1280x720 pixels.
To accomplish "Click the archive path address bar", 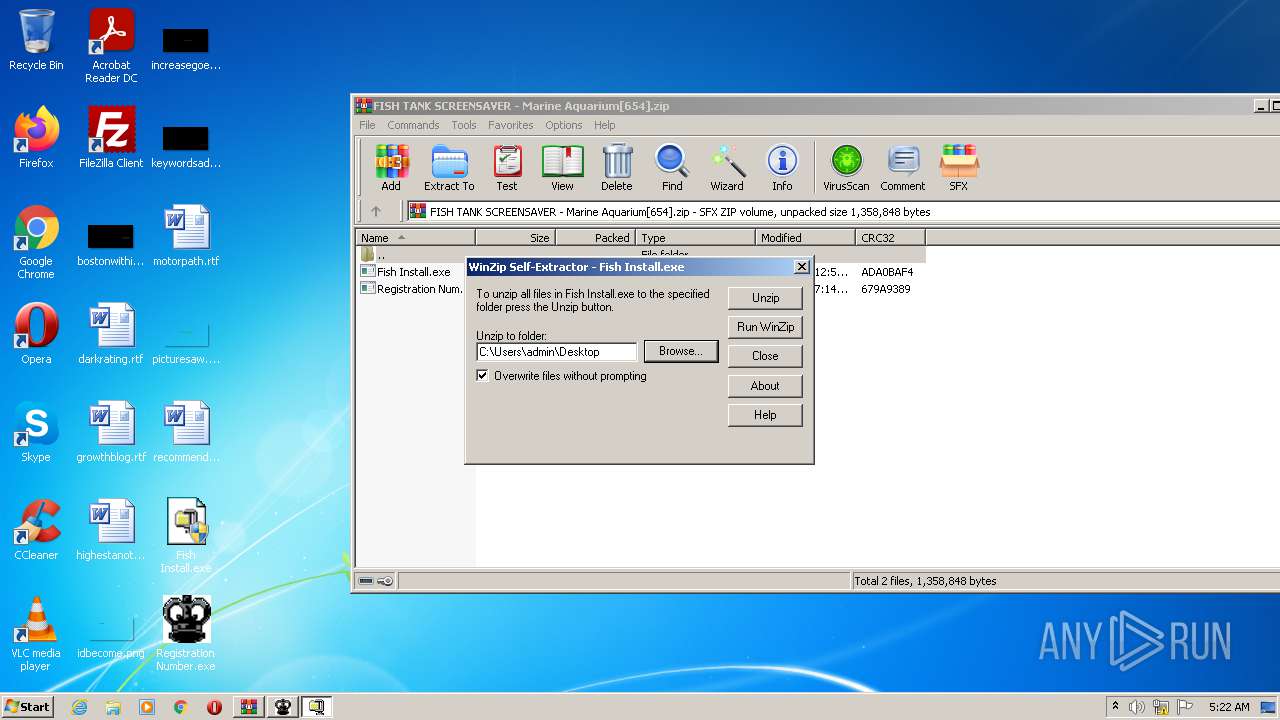I will coord(843,211).
